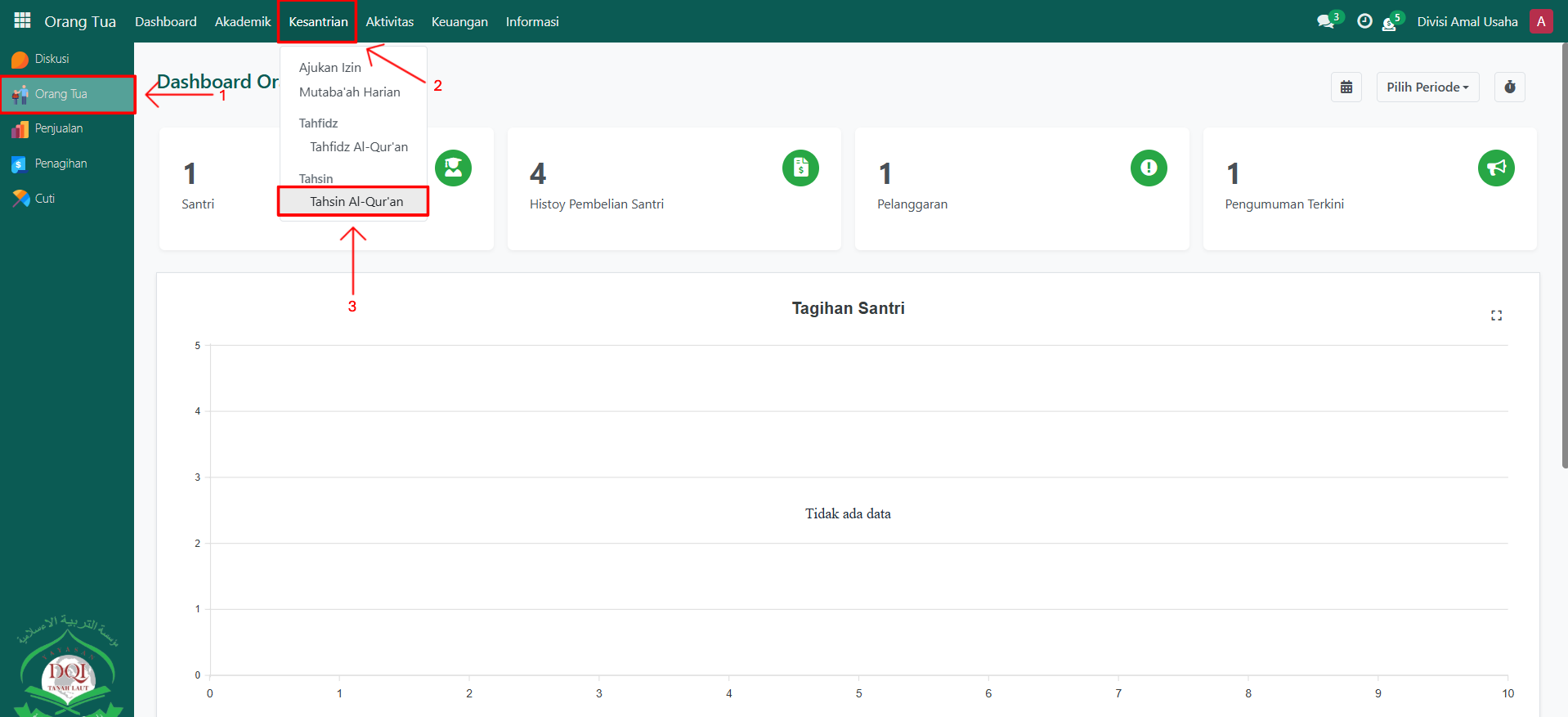
Task: Click Ajukan Izin in Kesantrian menu
Action: (329, 68)
